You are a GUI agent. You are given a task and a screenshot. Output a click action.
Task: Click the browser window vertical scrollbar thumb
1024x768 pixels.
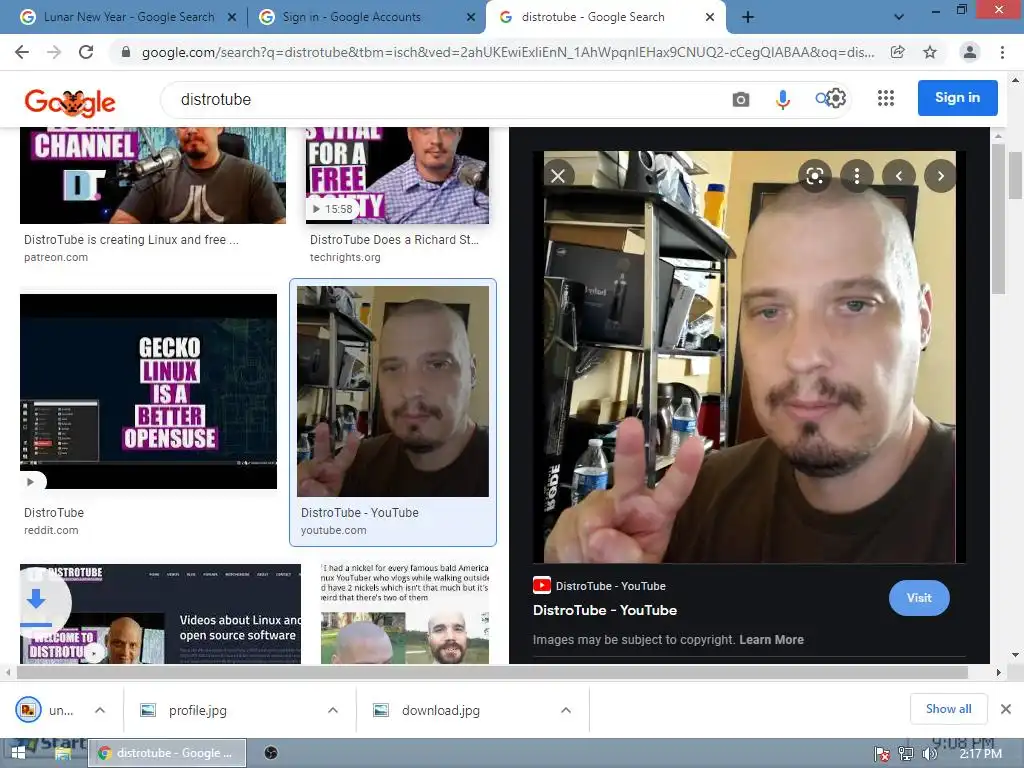[1015, 175]
